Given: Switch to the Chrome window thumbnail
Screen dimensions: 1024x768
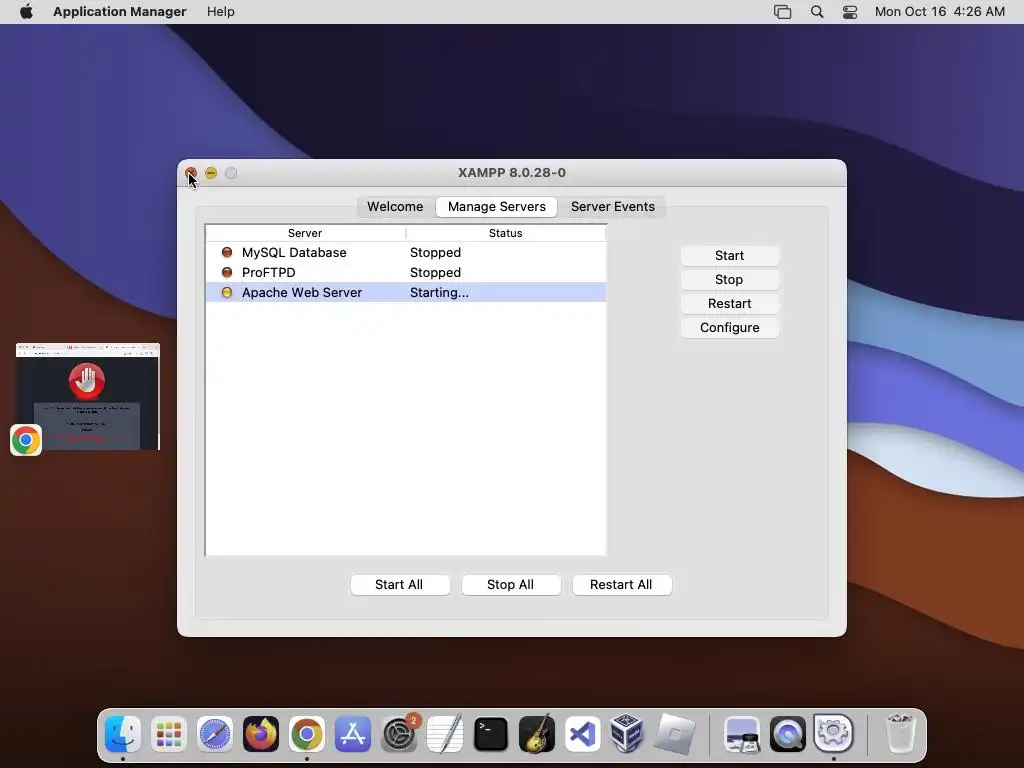Looking at the screenshot, I should tap(88, 396).
